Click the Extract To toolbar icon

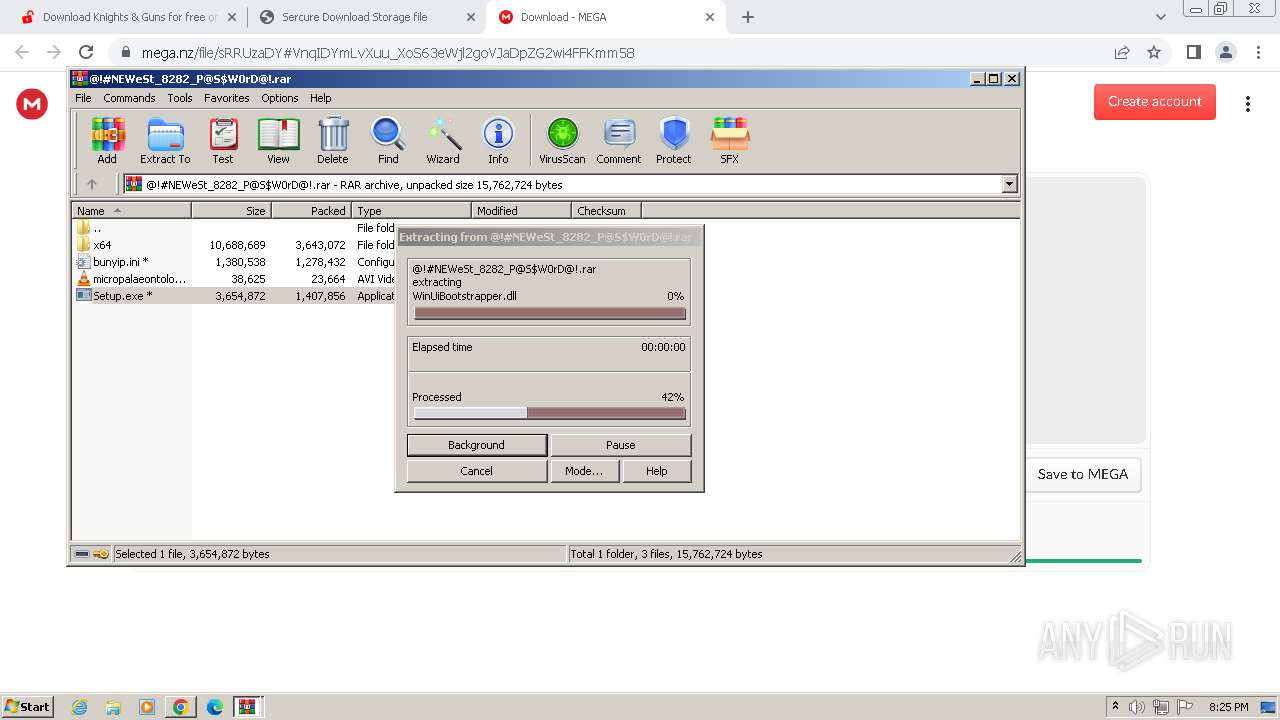(165, 140)
